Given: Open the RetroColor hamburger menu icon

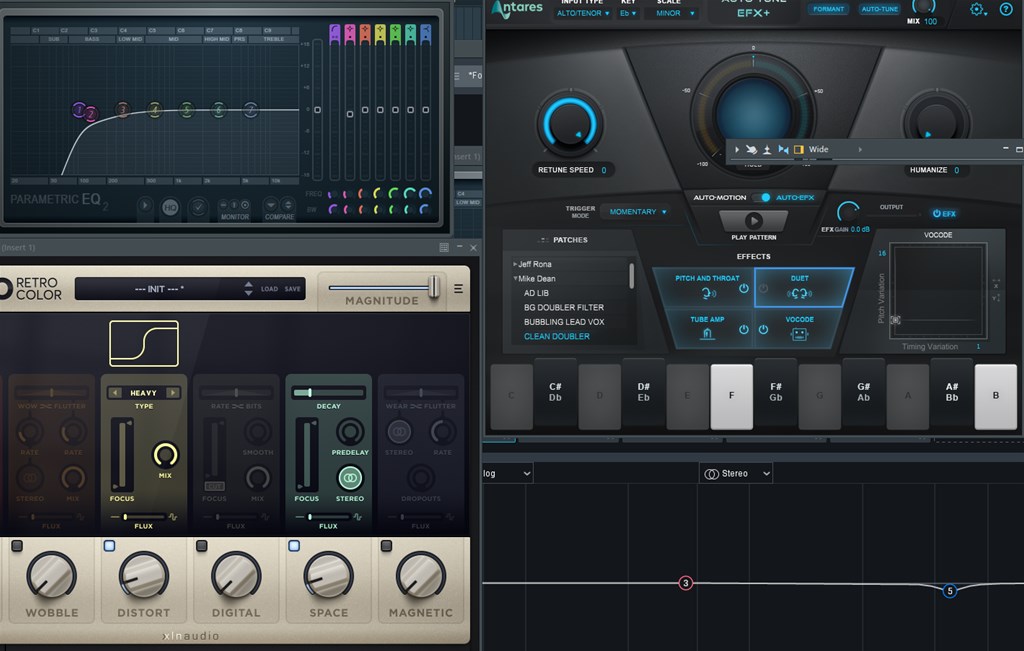Looking at the screenshot, I should point(458,289).
